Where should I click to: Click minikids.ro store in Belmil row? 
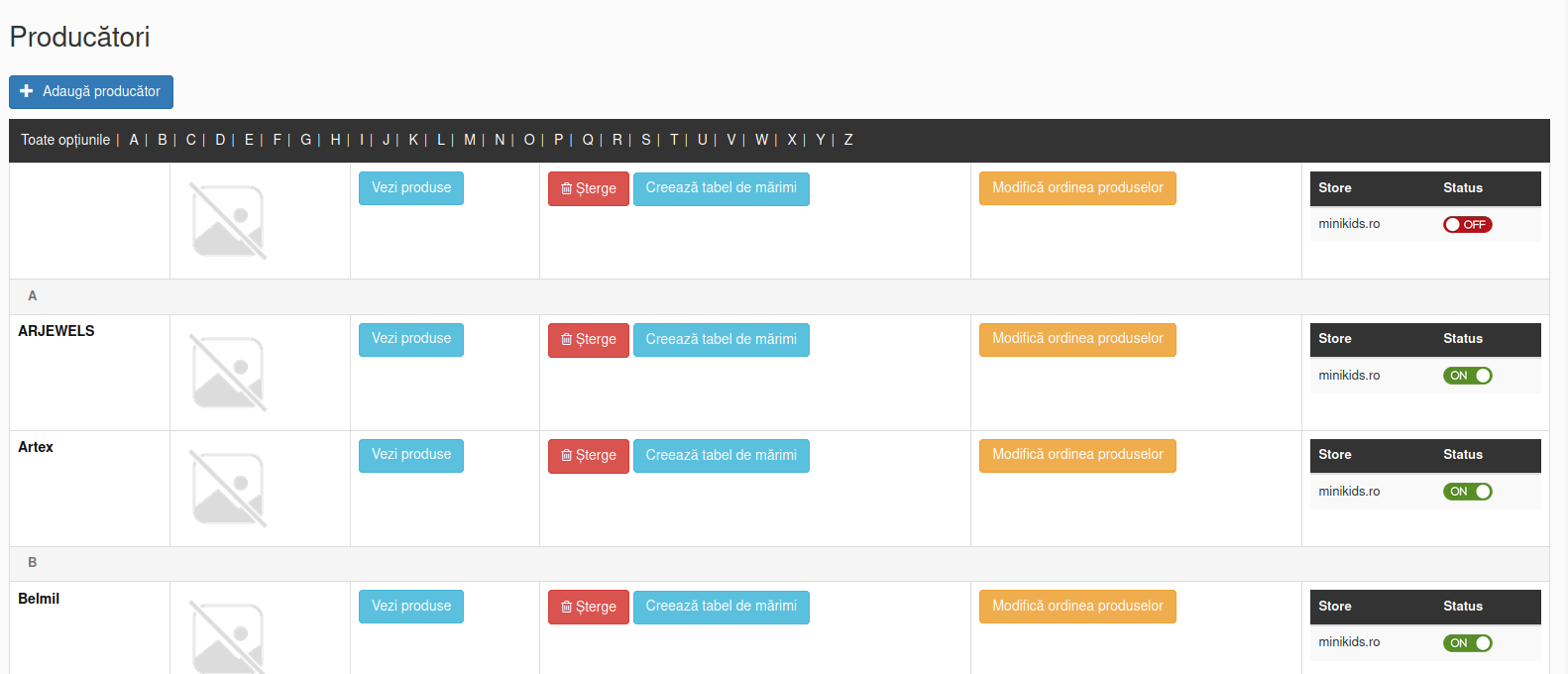(x=1349, y=642)
